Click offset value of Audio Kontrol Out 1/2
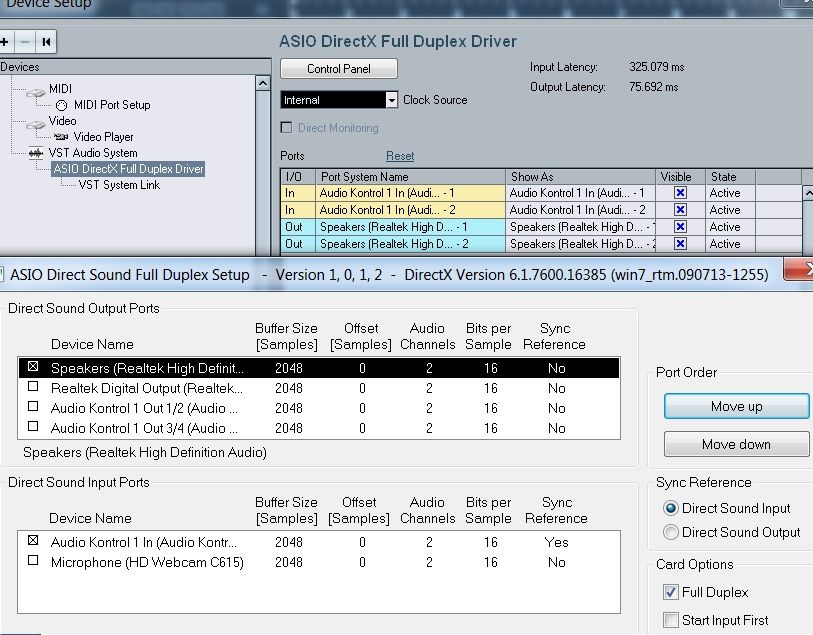 (x=362, y=408)
